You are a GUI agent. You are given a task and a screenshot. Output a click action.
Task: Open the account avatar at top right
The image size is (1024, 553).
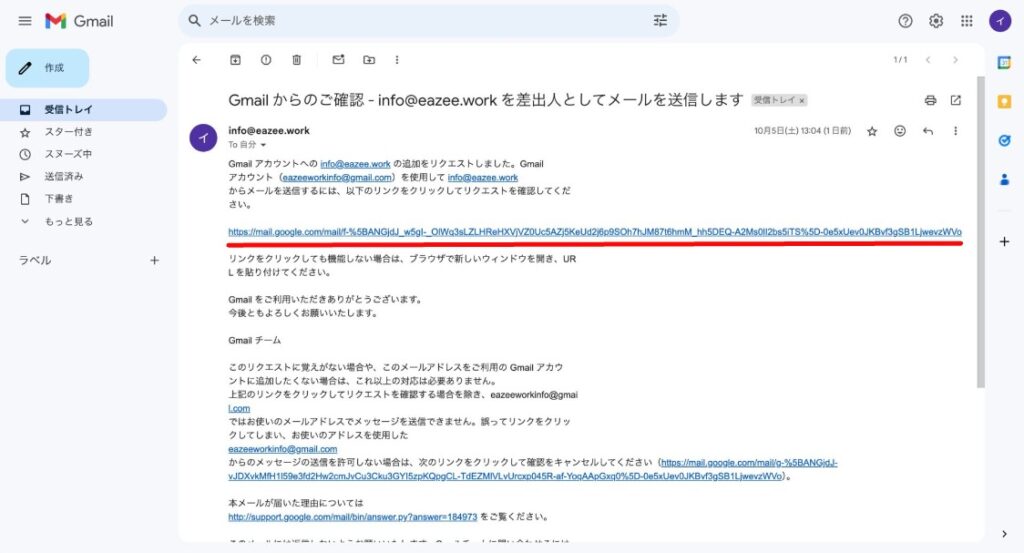pyautogui.click(x=1000, y=21)
